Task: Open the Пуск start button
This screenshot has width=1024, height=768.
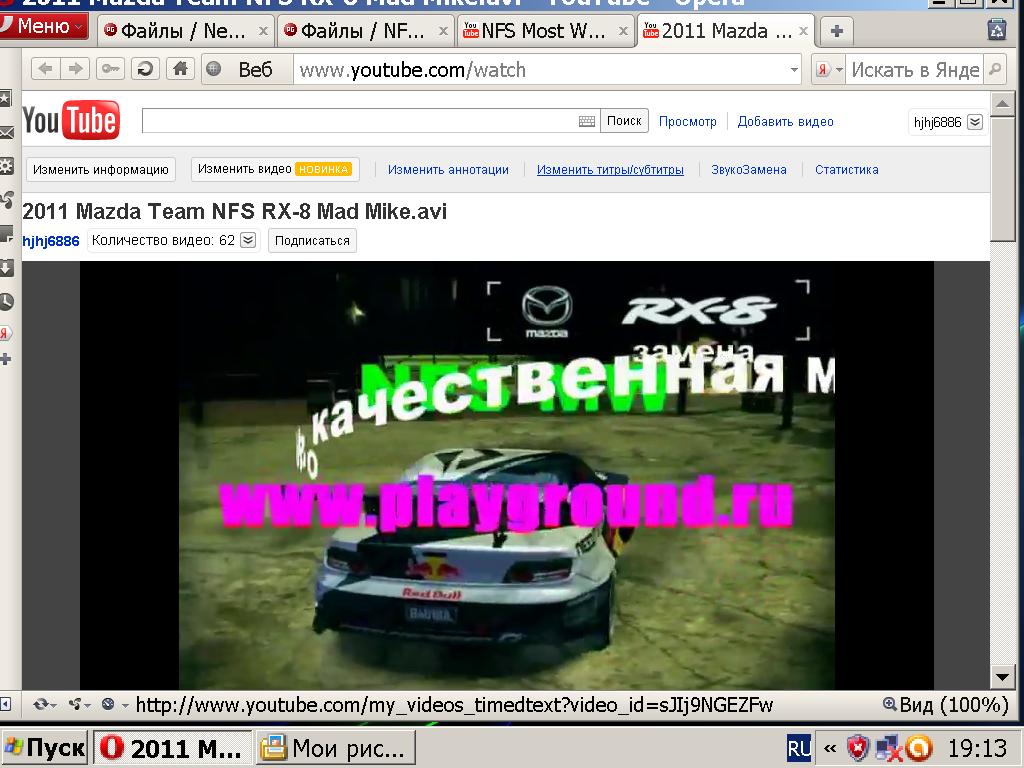Action: point(44,748)
